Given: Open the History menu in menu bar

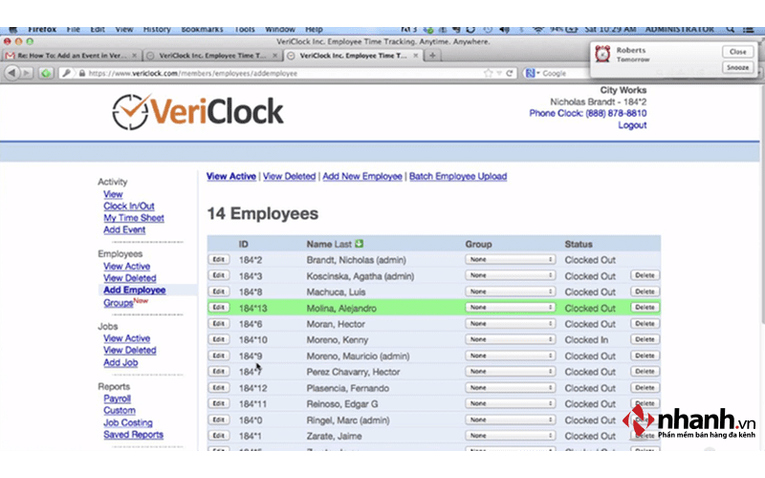Looking at the screenshot, I should point(157,30).
